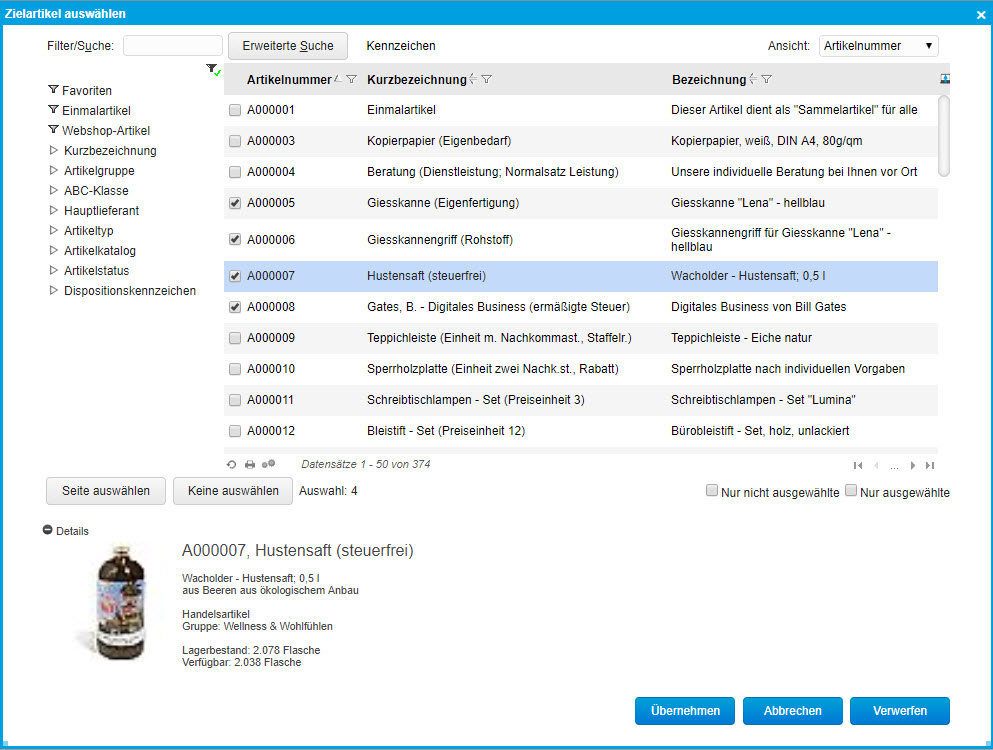This screenshot has height=750, width=993.
Task: Collapse the Details section
Action: (x=48, y=531)
